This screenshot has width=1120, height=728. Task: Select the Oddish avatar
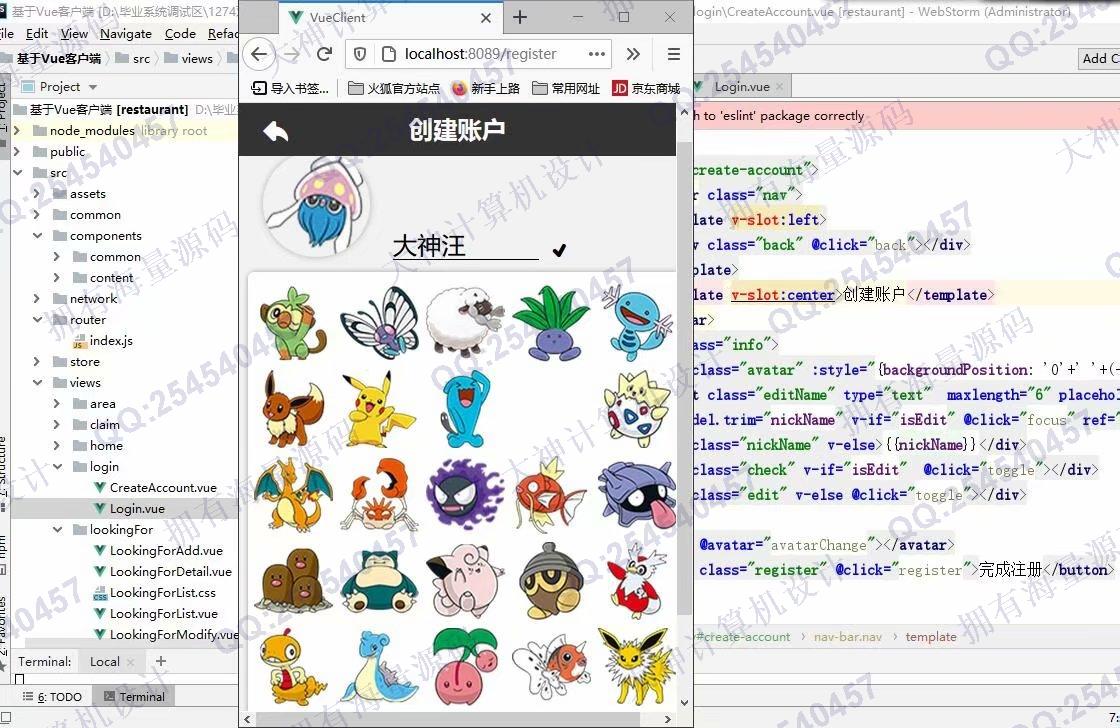pos(551,322)
